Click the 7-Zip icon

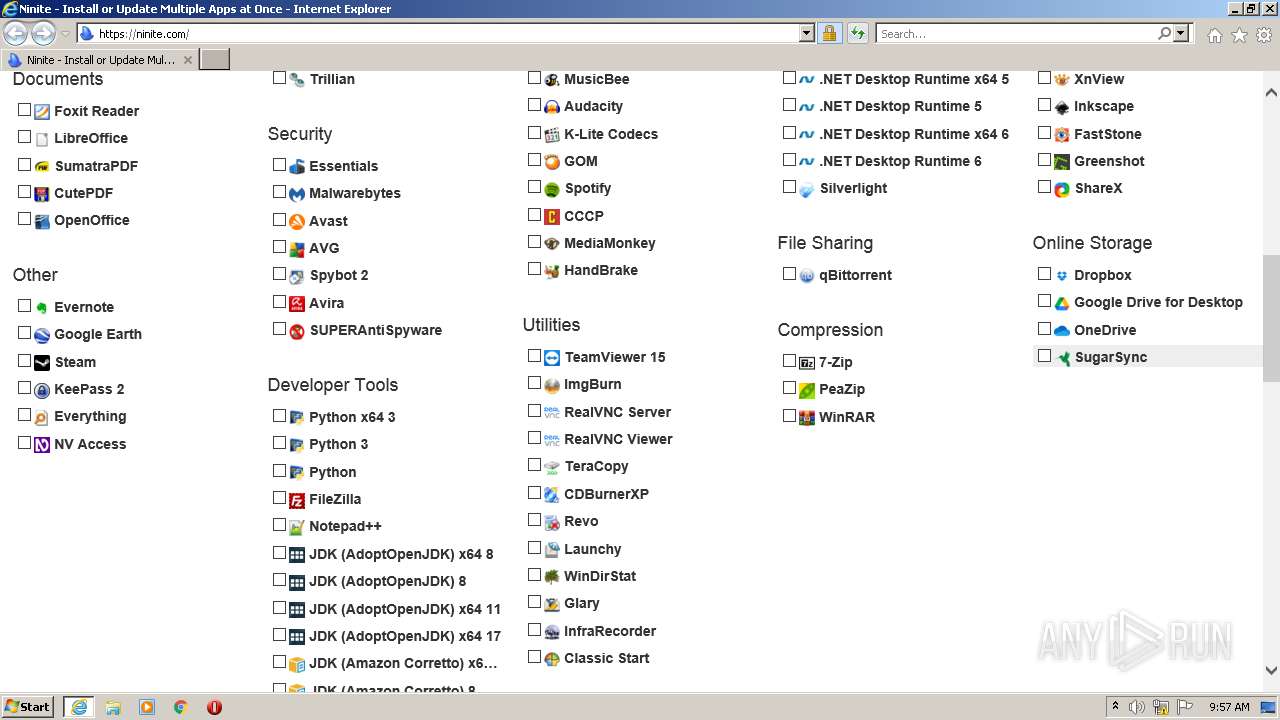(x=807, y=363)
